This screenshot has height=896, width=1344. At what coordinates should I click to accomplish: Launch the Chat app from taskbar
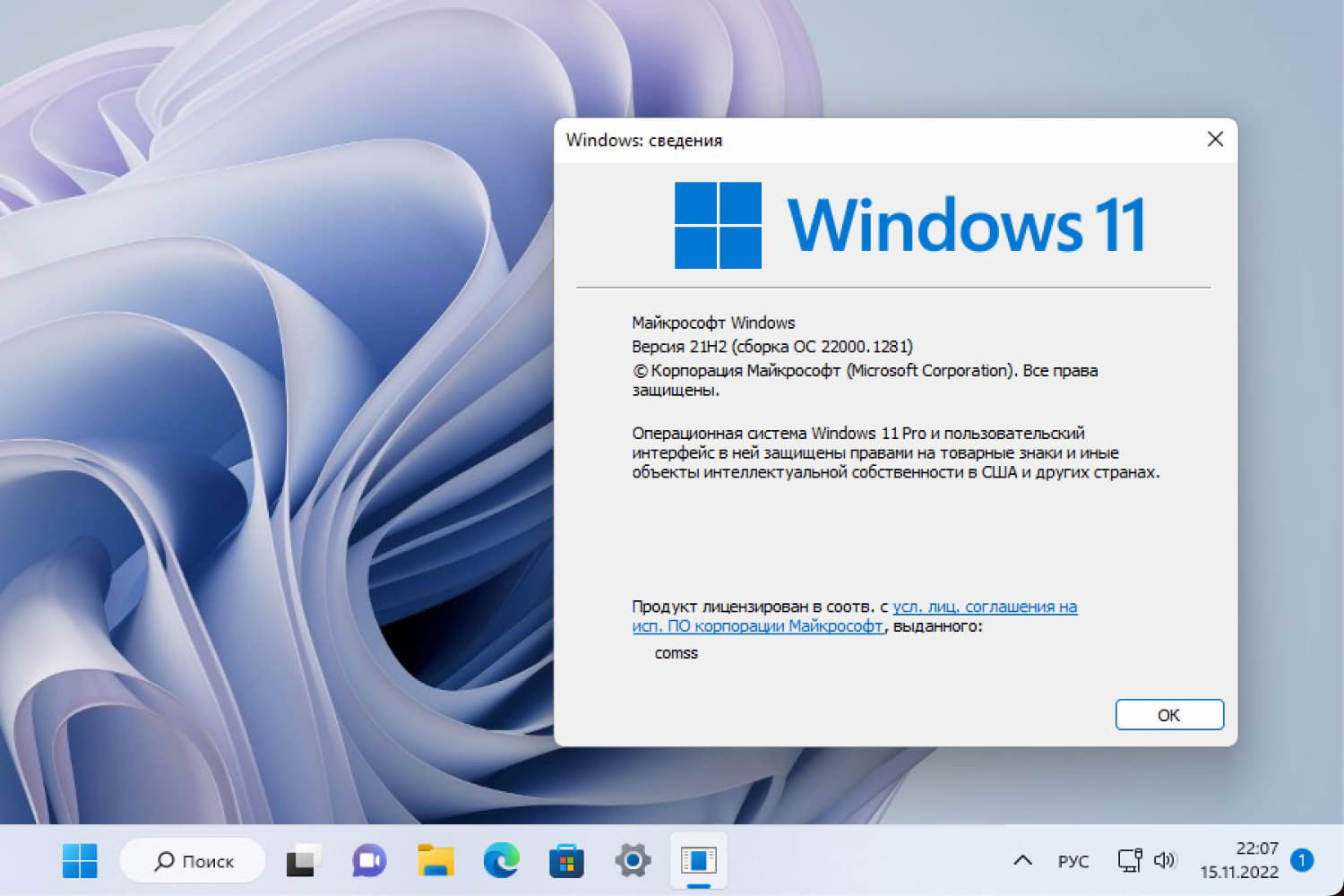click(x=369, y=861)
